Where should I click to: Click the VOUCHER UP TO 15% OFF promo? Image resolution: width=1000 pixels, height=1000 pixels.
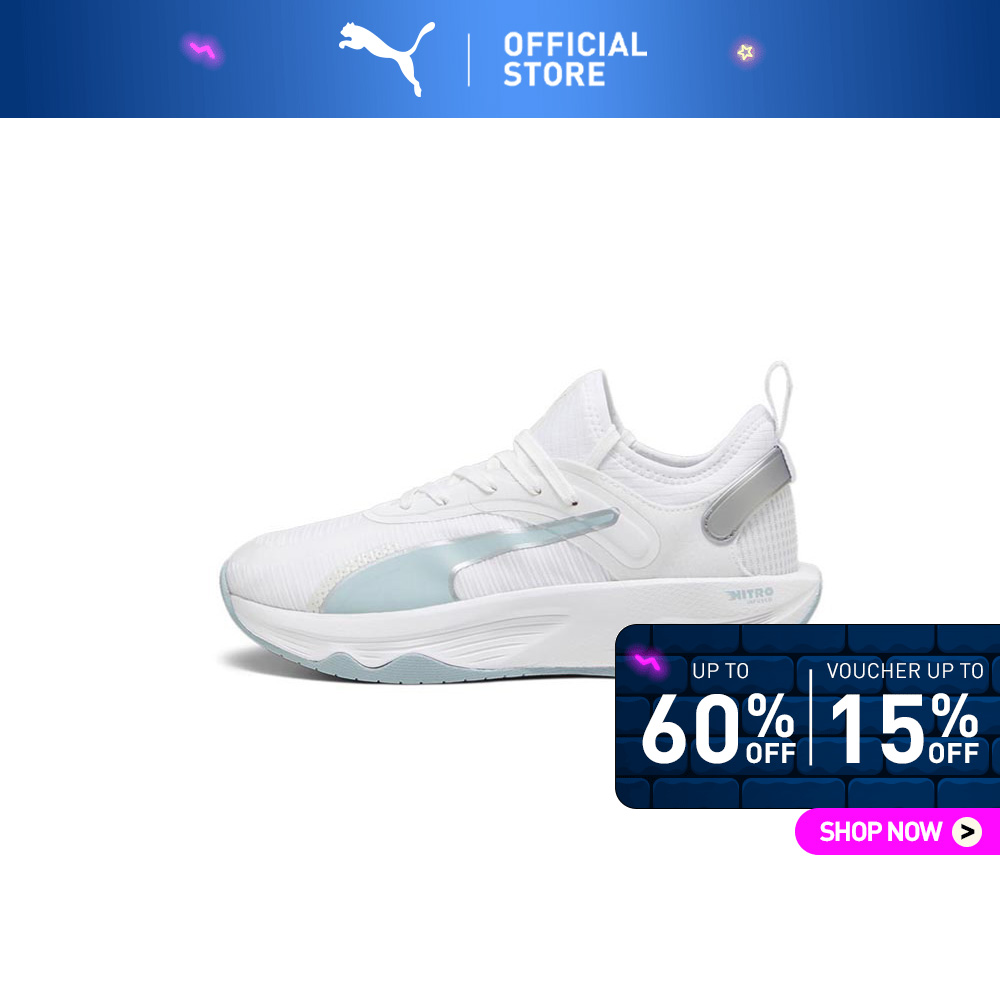coord(904,713)
